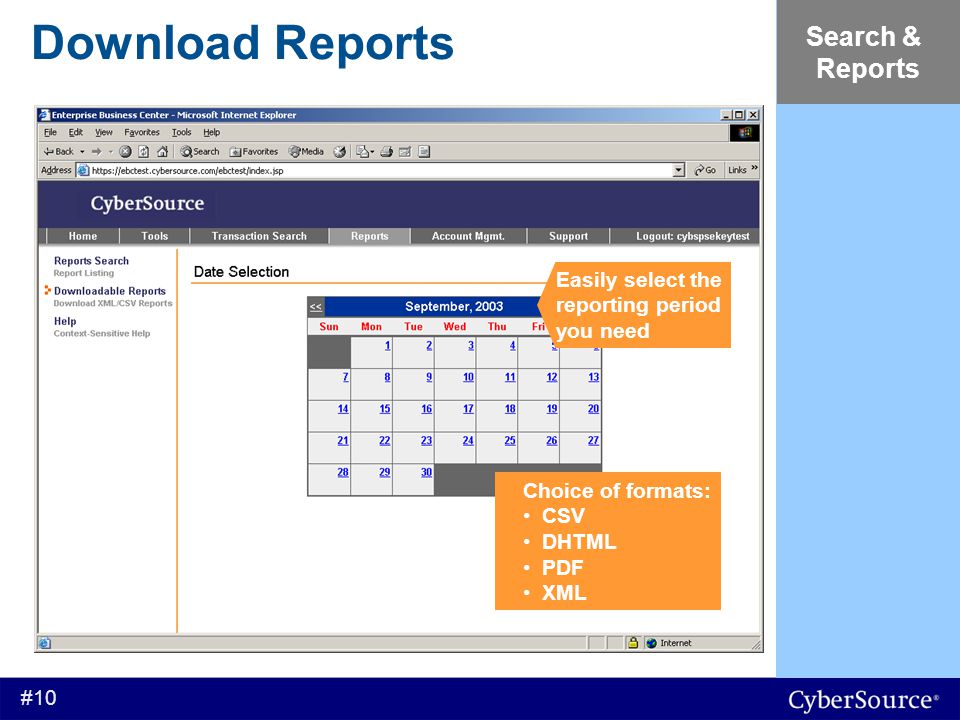This screenshot has height=720, width=960.
Task: Select September 19 in the calendar
Action: point(552,409)
